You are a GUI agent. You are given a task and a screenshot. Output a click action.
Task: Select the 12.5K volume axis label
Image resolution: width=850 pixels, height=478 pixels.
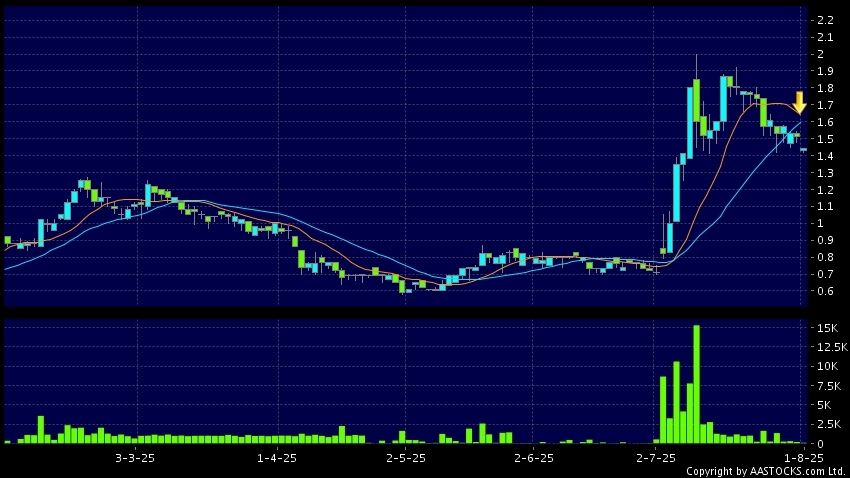832,347
